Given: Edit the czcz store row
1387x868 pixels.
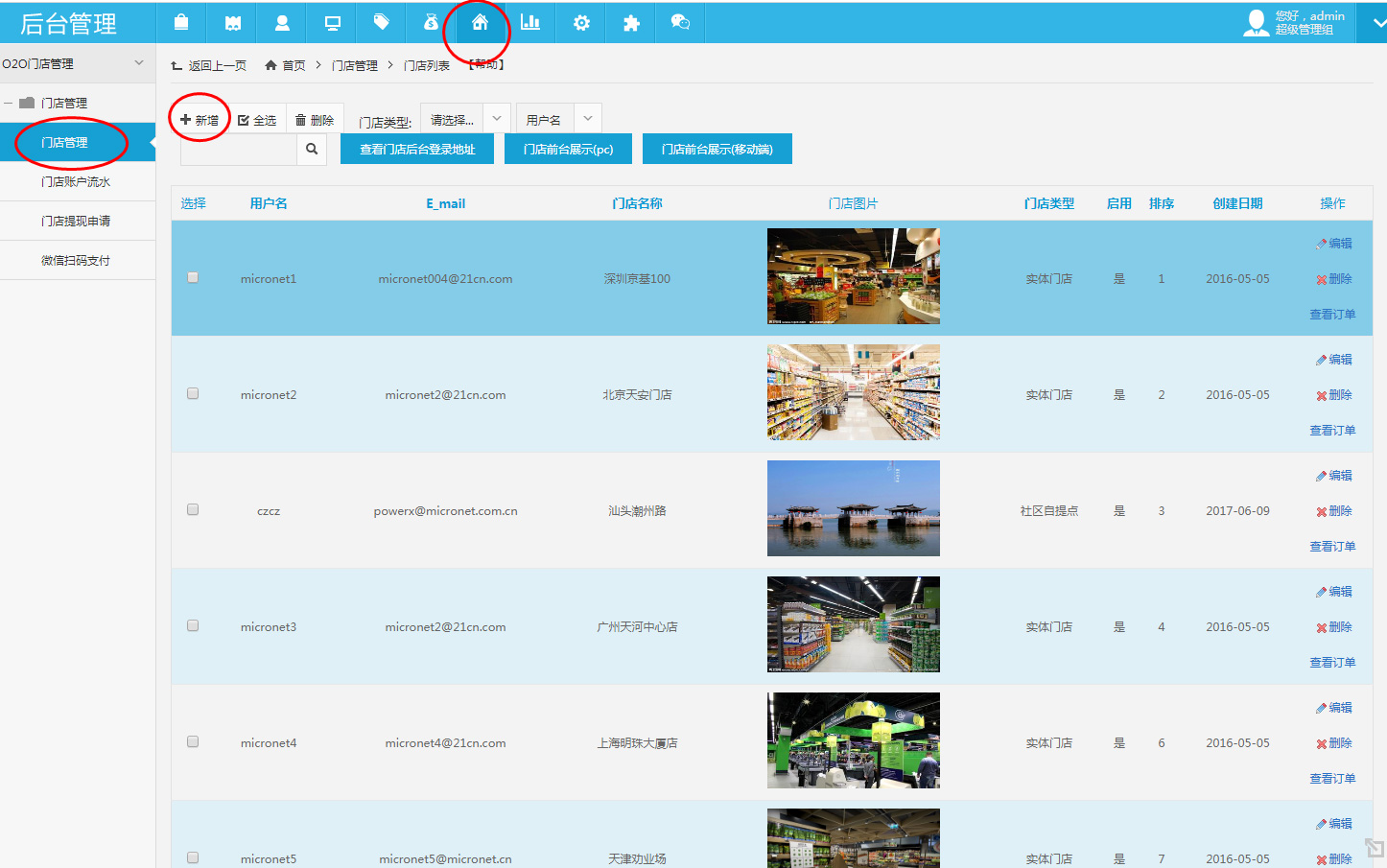Looking at the screenshot, I should point(1334,476).
